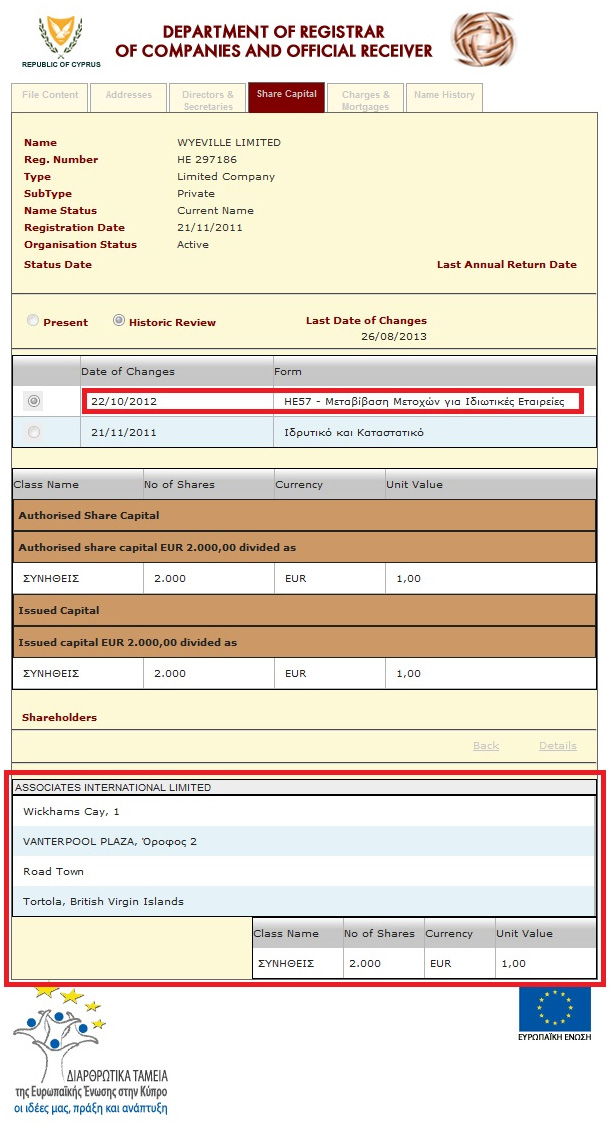Choose the 22/10/2012 change row radio button

(x=35, y=401)
